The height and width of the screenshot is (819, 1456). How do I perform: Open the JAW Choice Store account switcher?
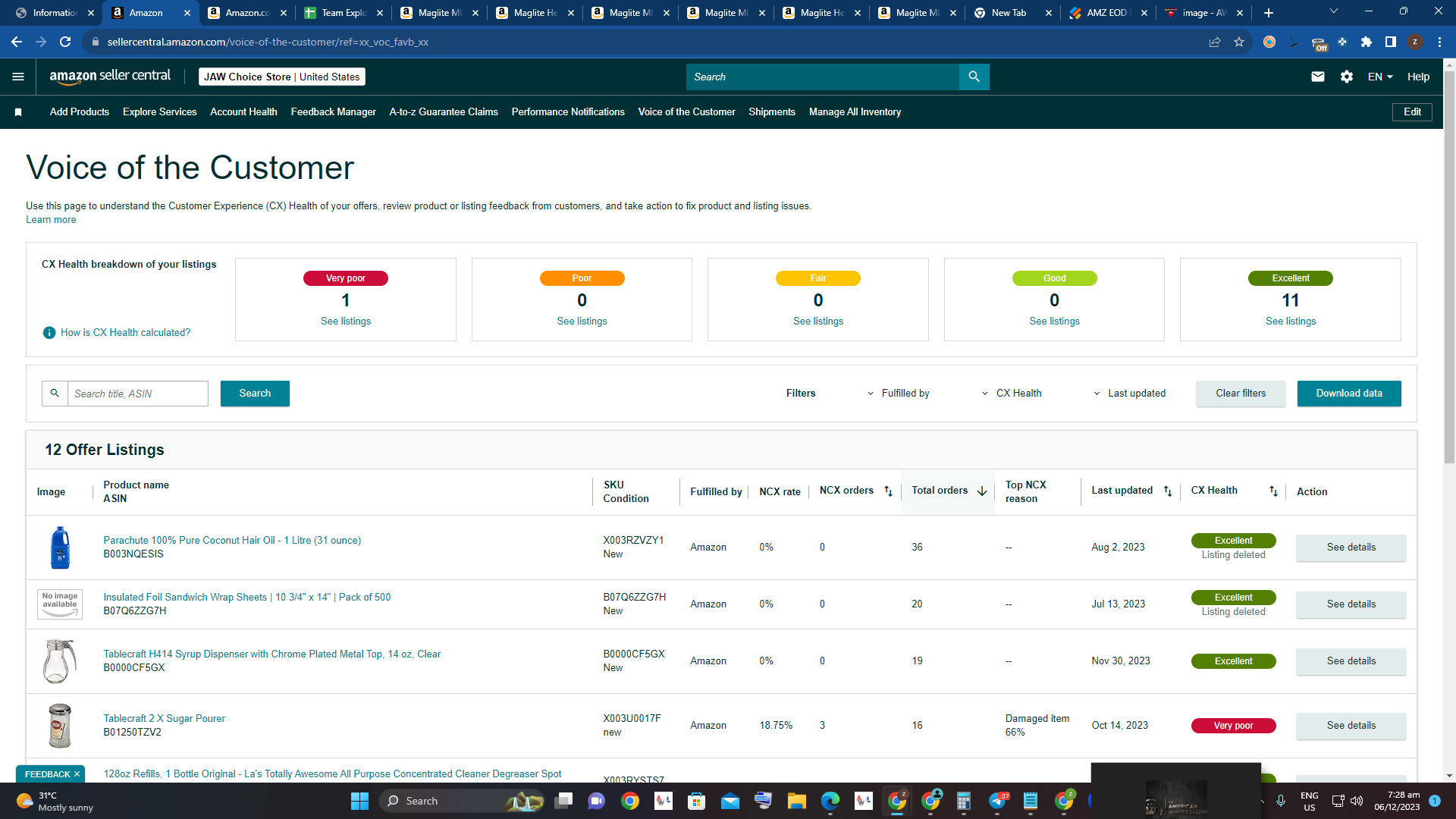[x=282, y=77]
